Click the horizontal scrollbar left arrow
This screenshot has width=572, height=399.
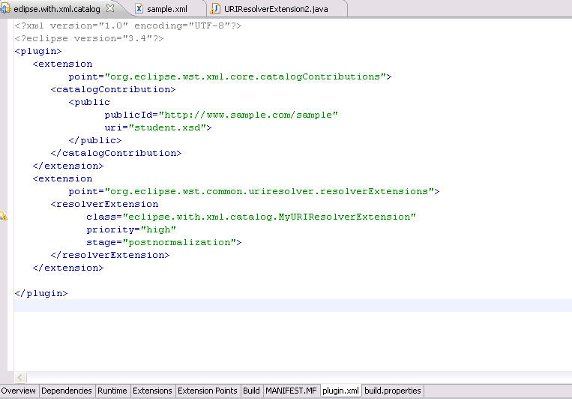pyautogui.click(x=20, y=377)
